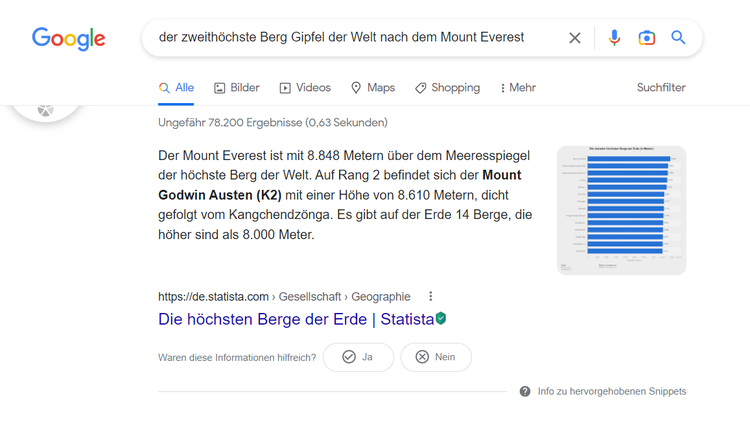Open the bar chart thumbnail of highest mountains

(x=621, y=210)
